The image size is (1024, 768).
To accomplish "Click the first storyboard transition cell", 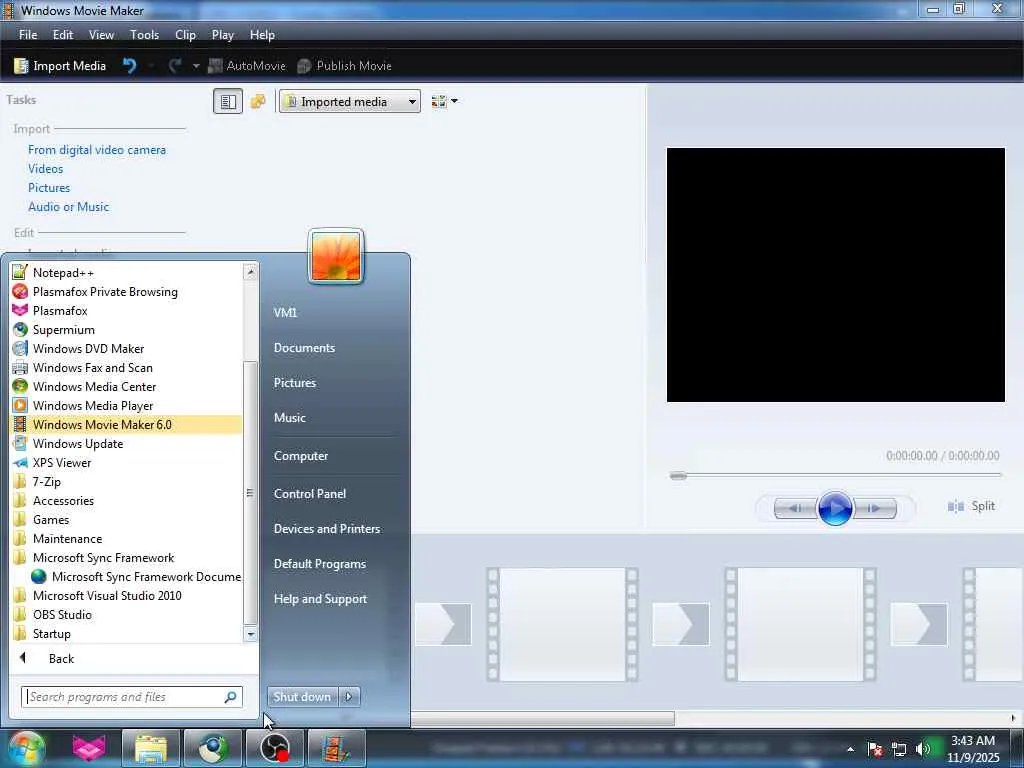I will pos(443,624).
